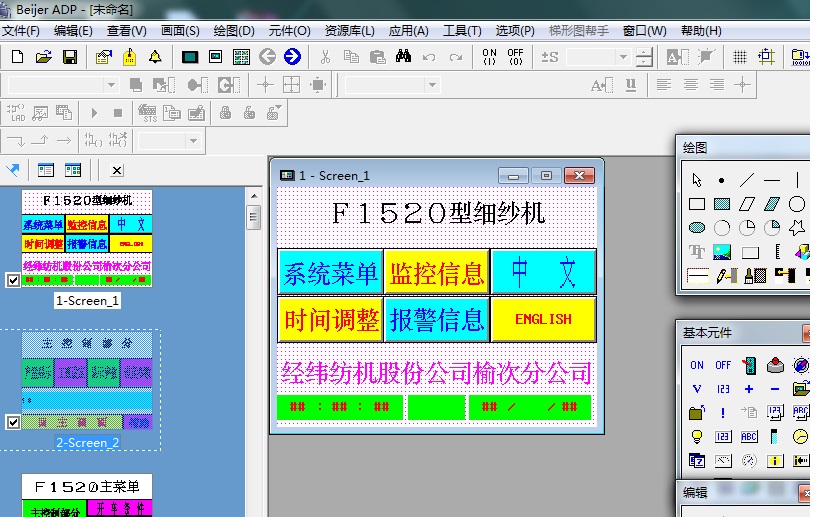Open the dropdown next to ±S
This screenshot has height=517, width=819.
[x=623, y=57]
